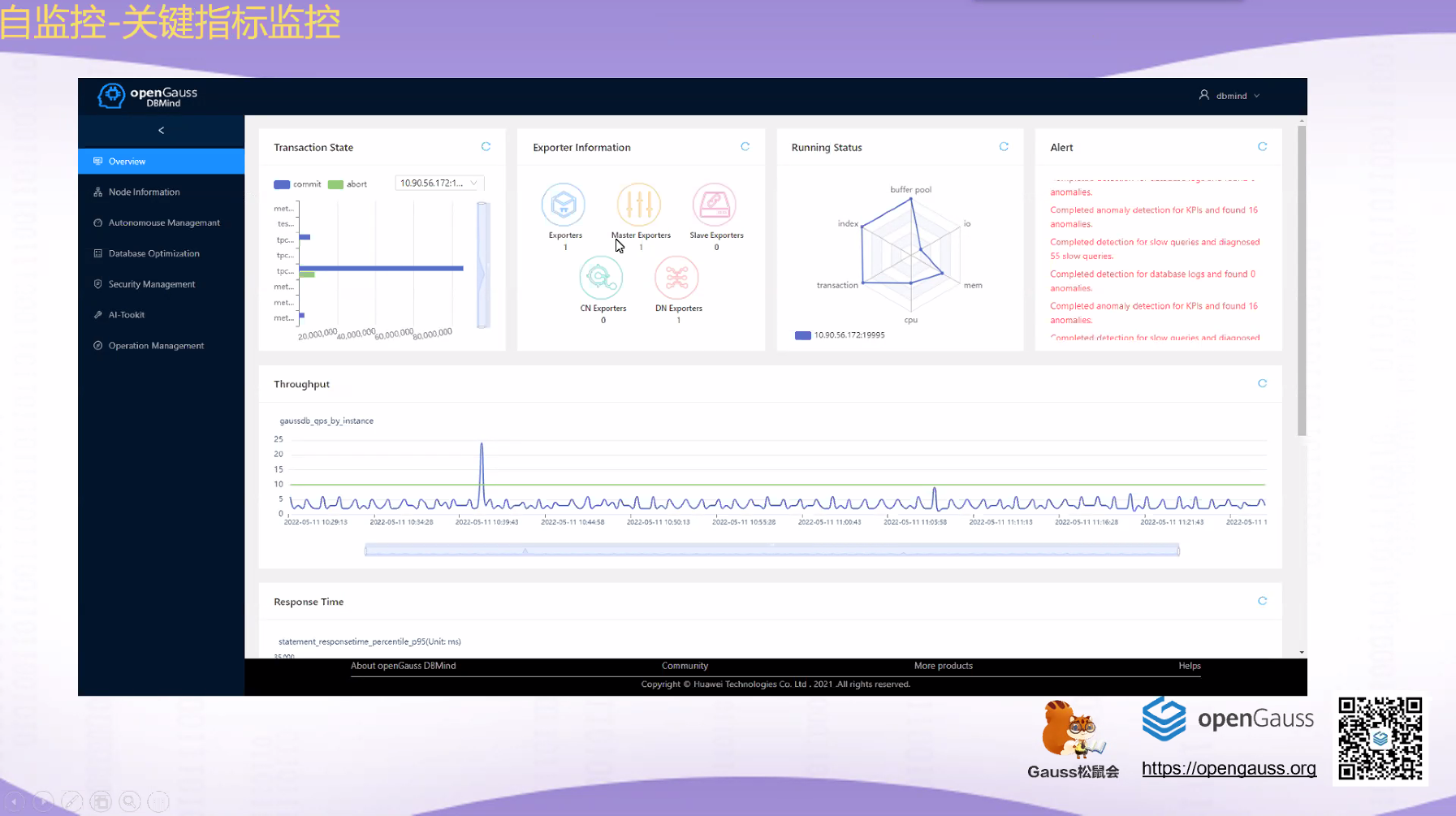Open the Overview menu item
1456x816 pixels.
point(161,161)
